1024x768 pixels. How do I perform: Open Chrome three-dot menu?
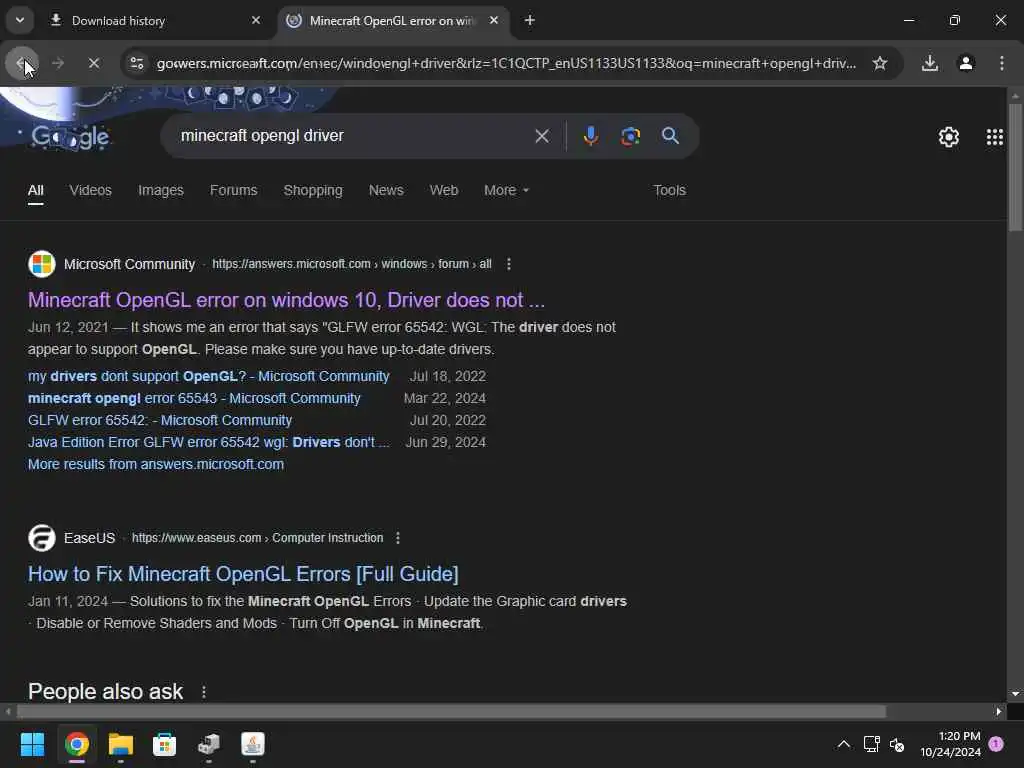tap(1002, 63)
